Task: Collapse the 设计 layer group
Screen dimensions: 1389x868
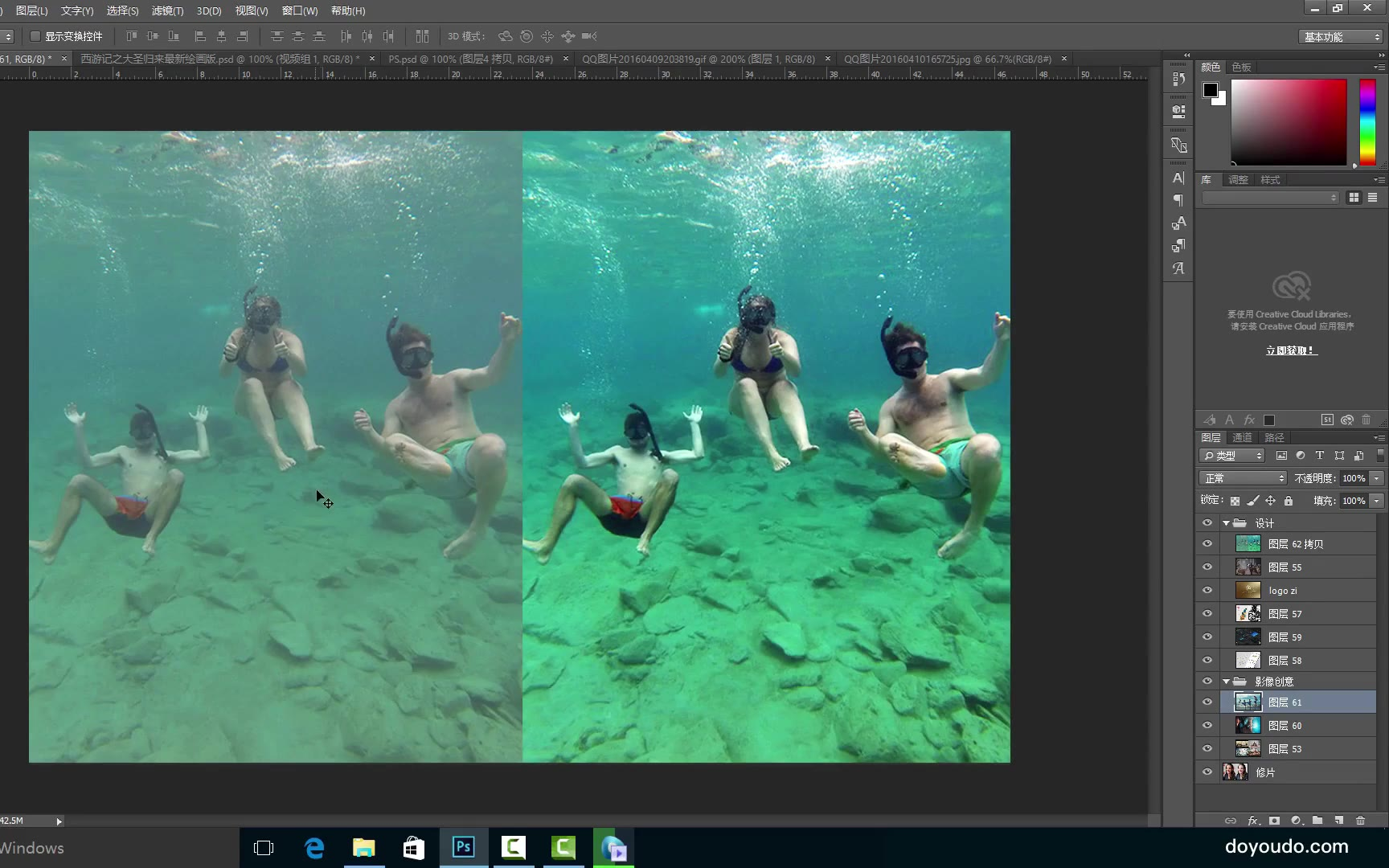Action: 1226,523
